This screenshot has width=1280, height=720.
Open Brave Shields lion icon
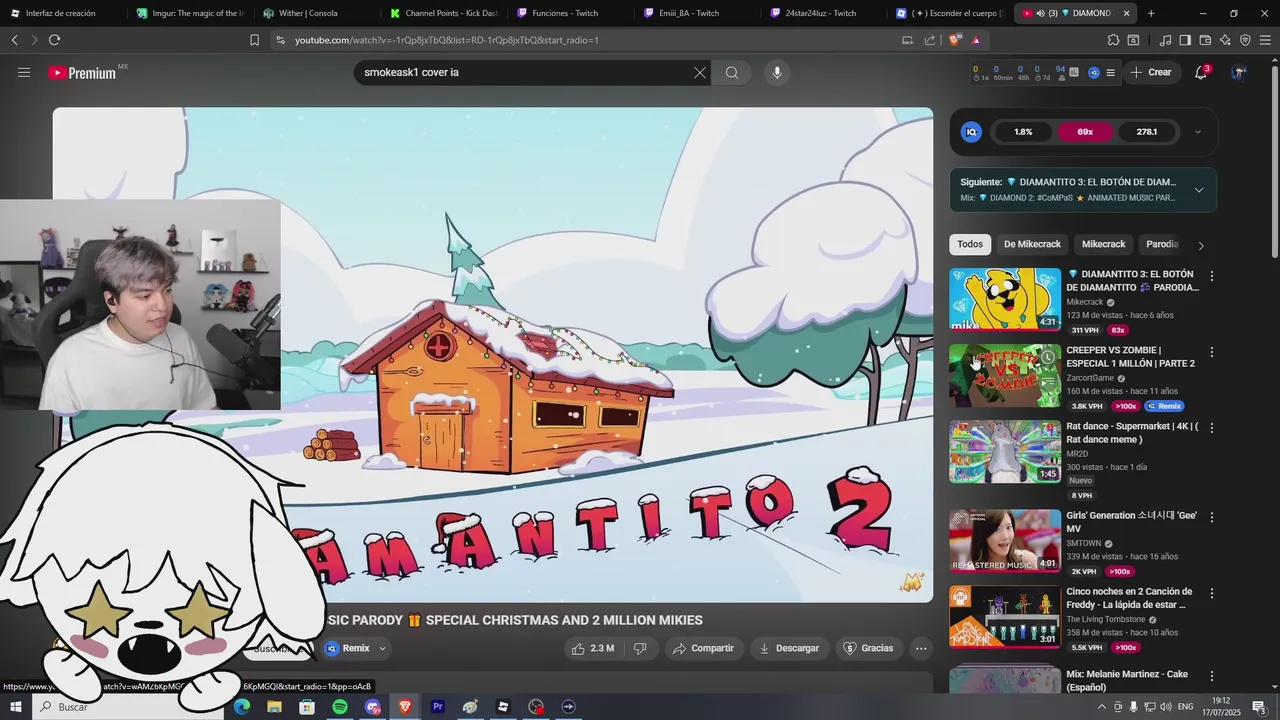pyautogui.click(x=954, y=40)
